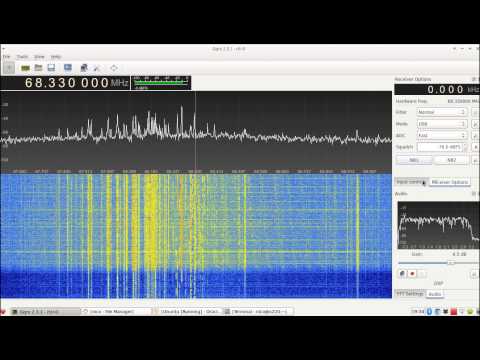Click in the blue and yellow waterfall display
480x360 pixels.
click(196, 235)
